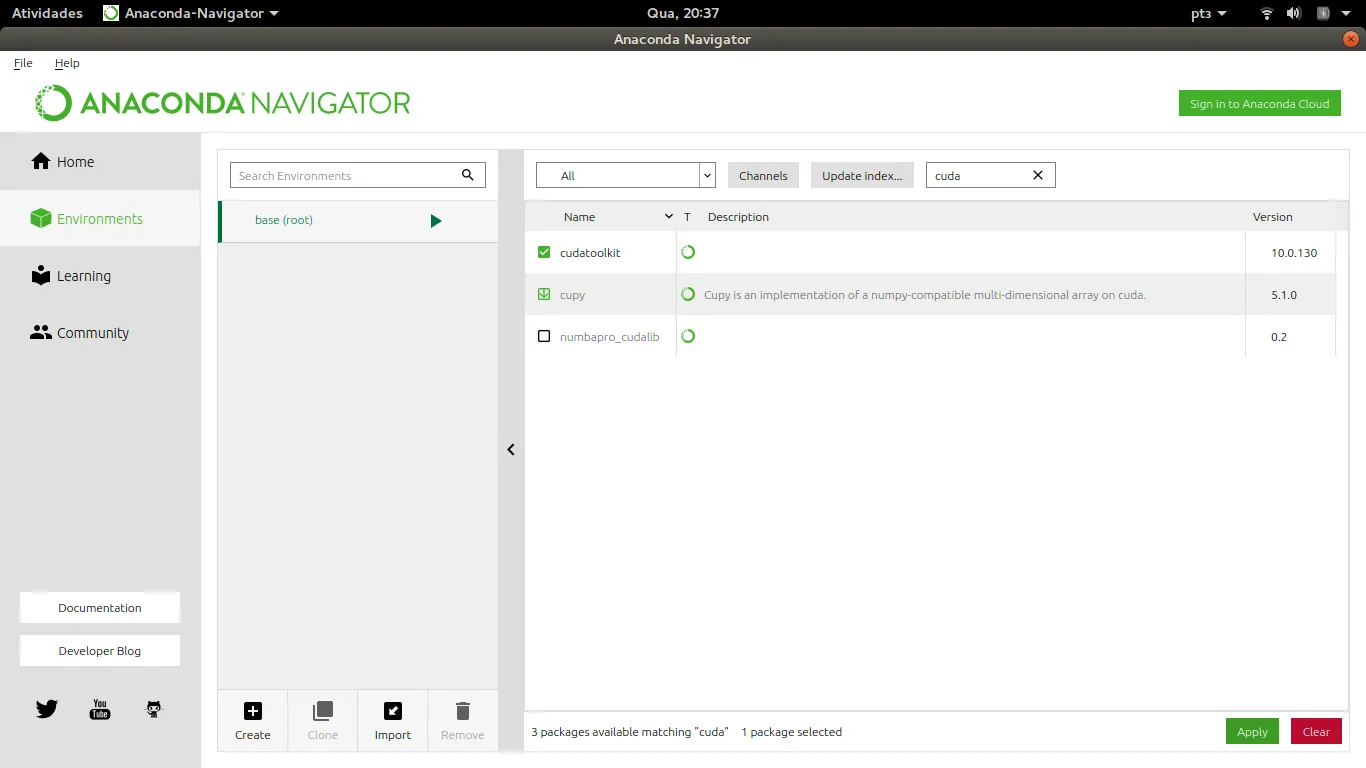
Task: Open the Twitter icon link
Action: click(47, 709)
